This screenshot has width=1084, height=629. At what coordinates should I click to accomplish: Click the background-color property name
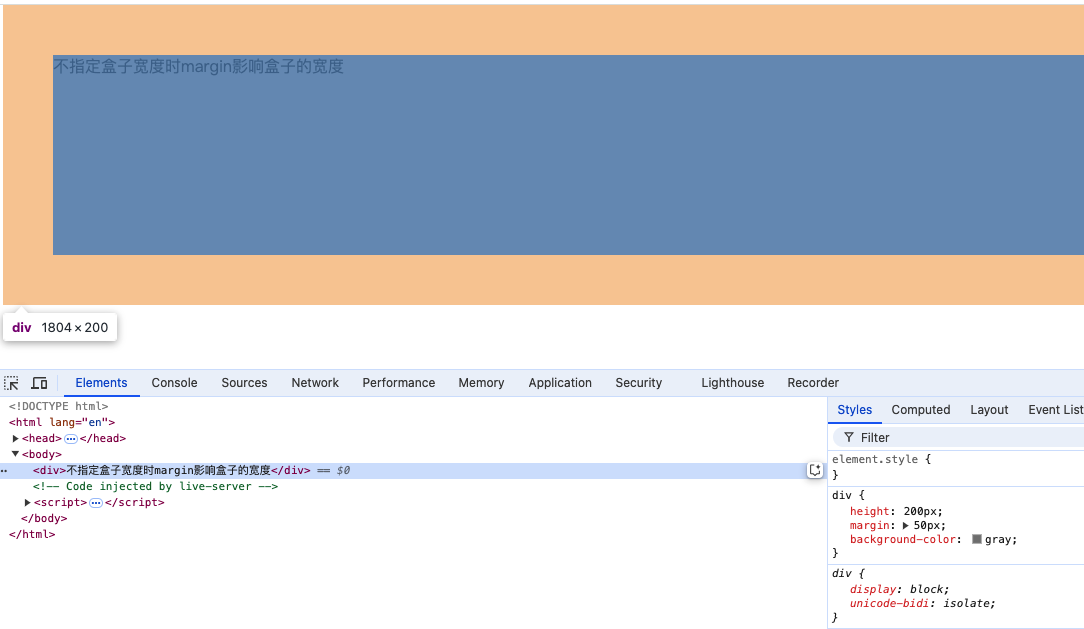pos(903,539)
